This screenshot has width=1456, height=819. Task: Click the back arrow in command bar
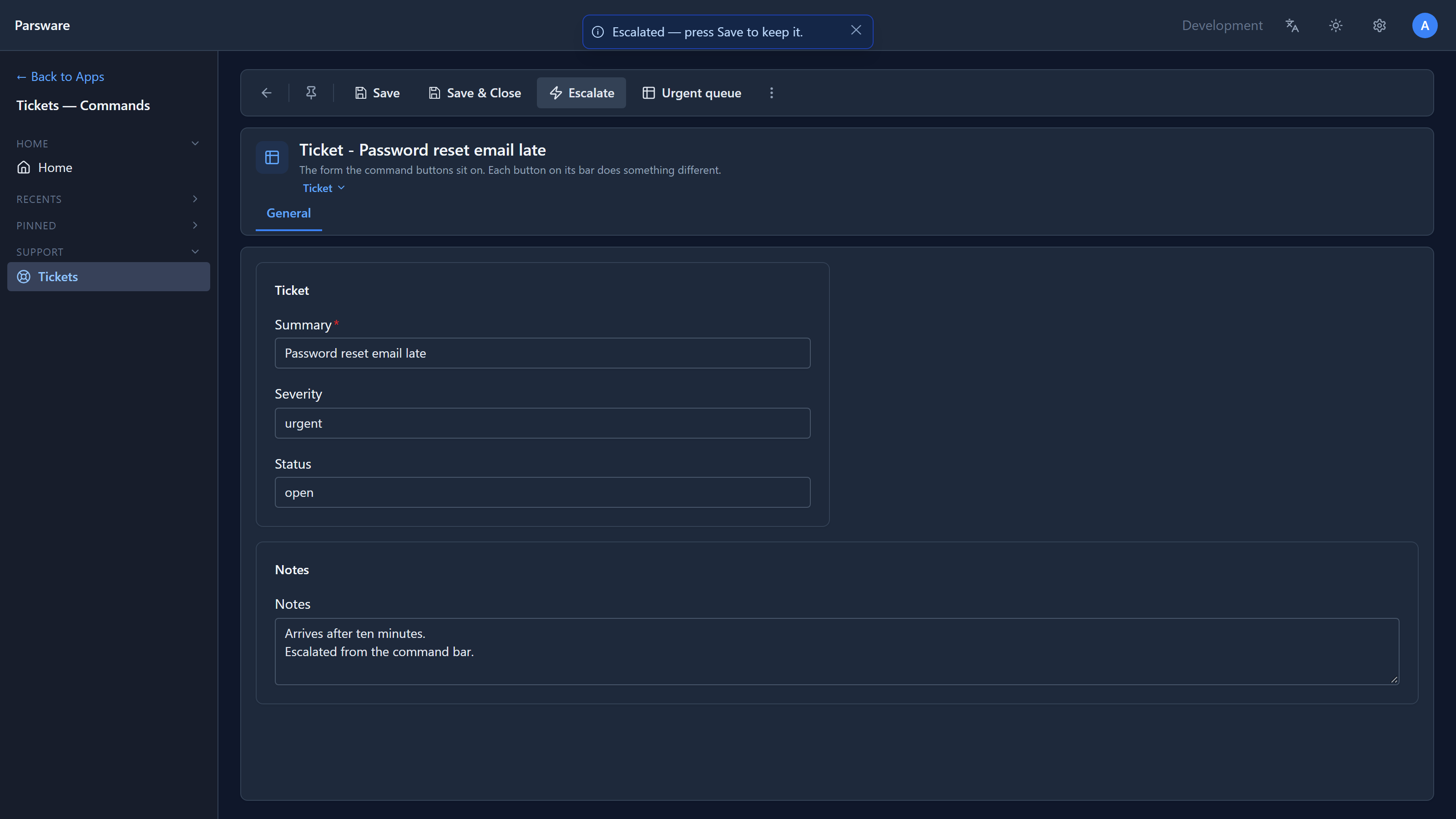(266, 93)
